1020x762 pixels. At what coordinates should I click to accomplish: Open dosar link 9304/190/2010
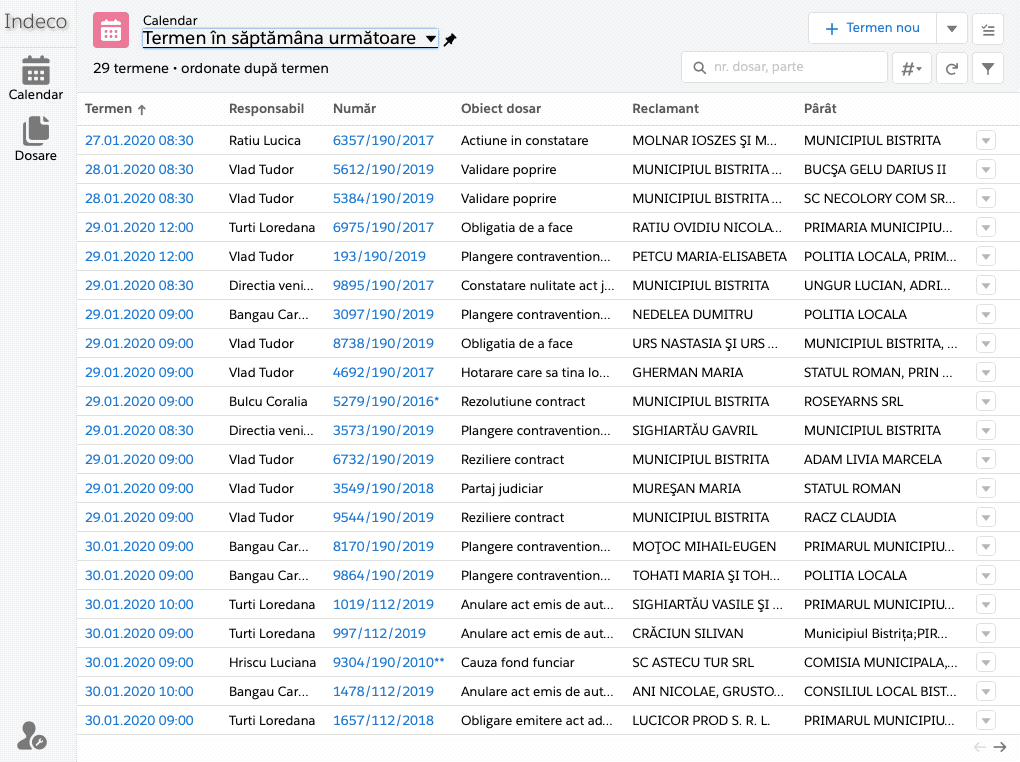383,663
